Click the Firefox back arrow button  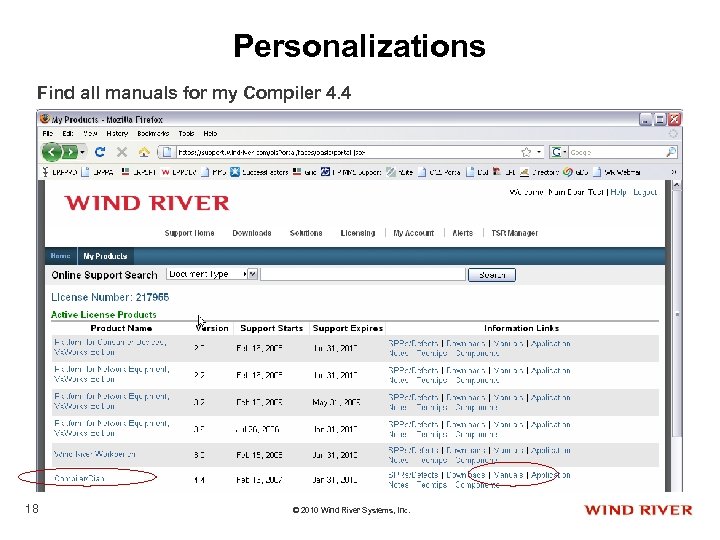(52, 152)
